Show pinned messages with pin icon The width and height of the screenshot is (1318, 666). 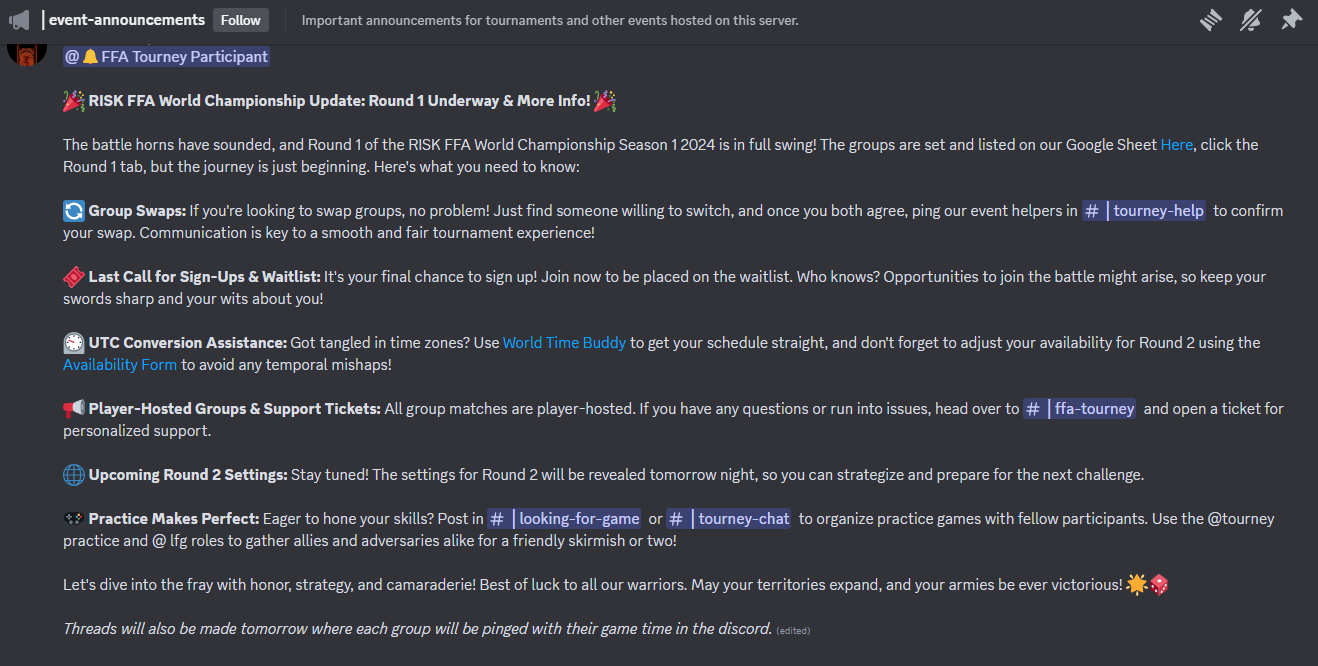tap(1292, 20)
